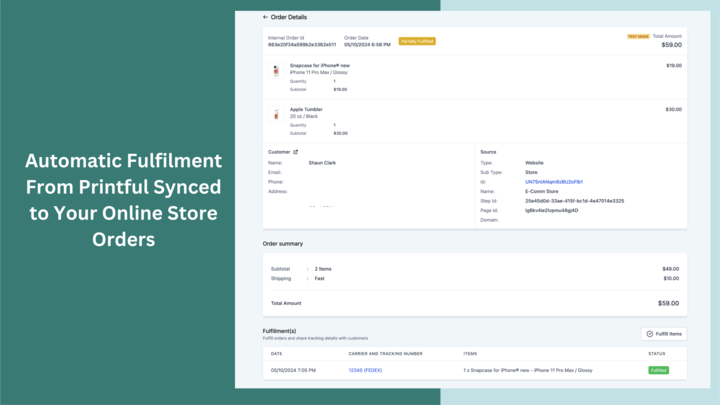Image resolution: width=720 pixels, height=405 pixels.
Task: Click the iPhone 11 Pro Max / Glossy variant
Action: [x=319, y=73]
